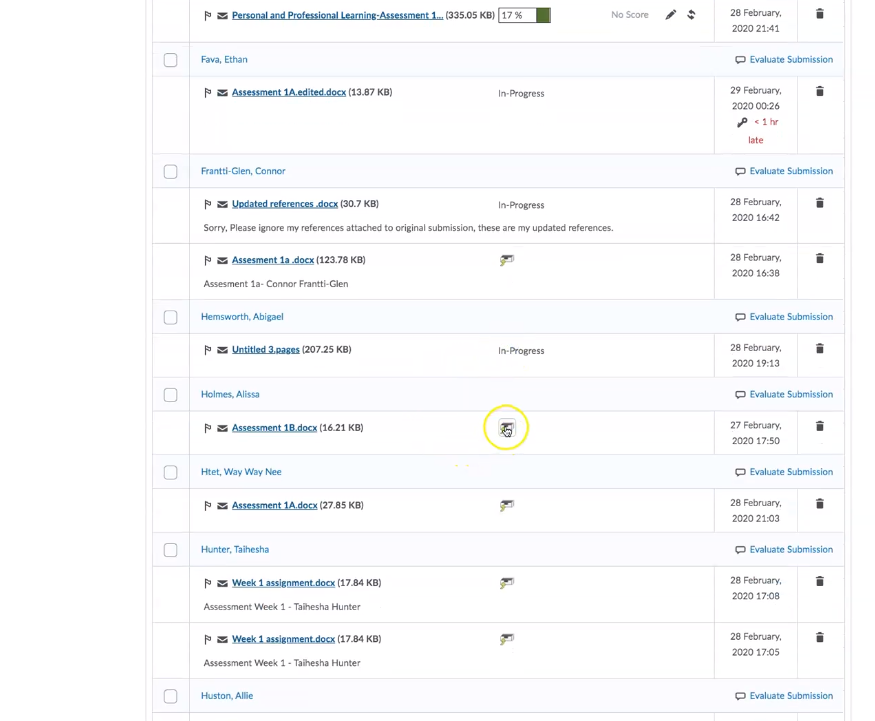Delete Updated references .docx submission
This screenshot has height=721, width=875.
tap(820, 203)
